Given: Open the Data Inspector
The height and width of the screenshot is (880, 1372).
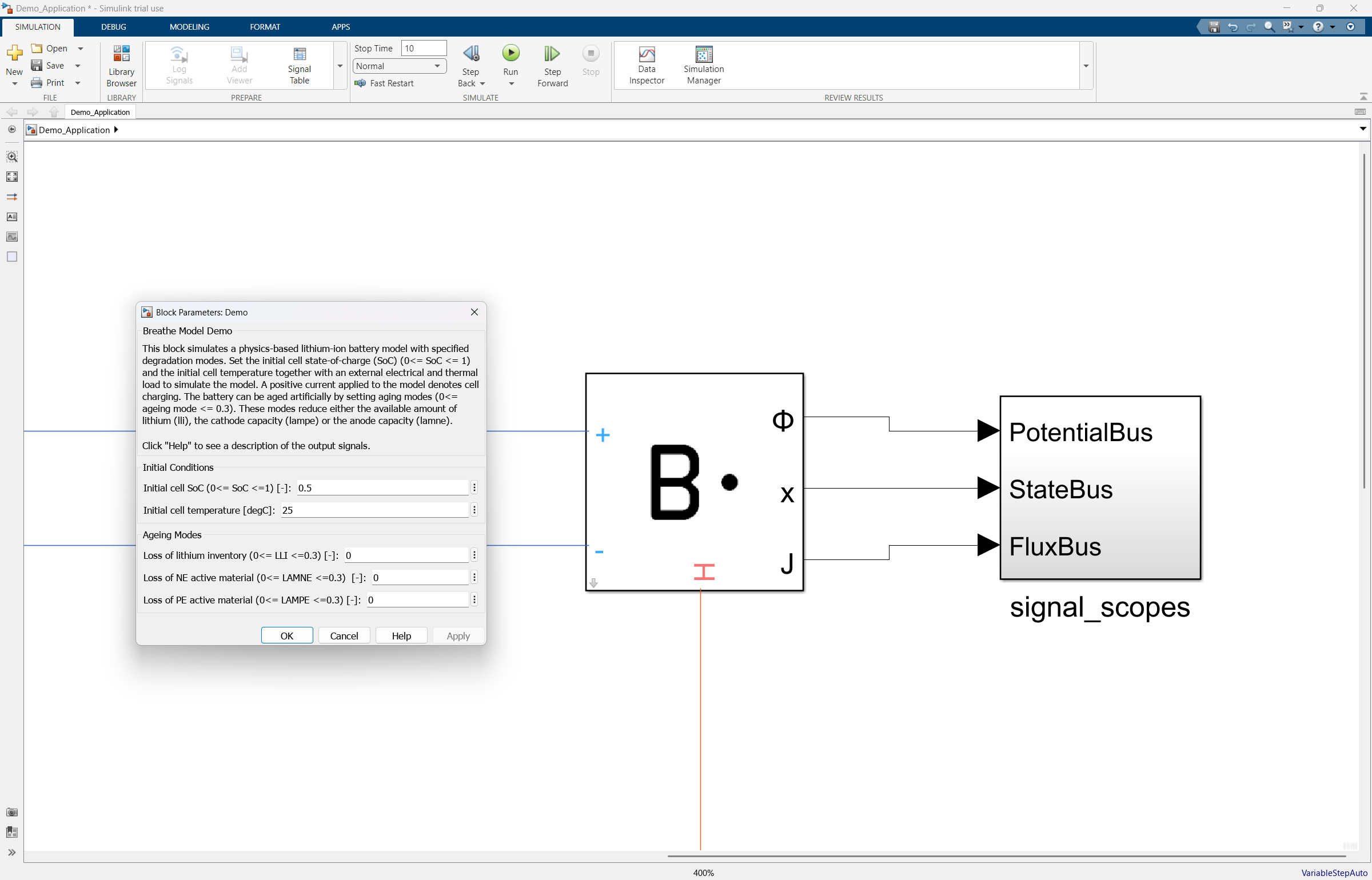Looking at the screenshot, I should [647, 65].
